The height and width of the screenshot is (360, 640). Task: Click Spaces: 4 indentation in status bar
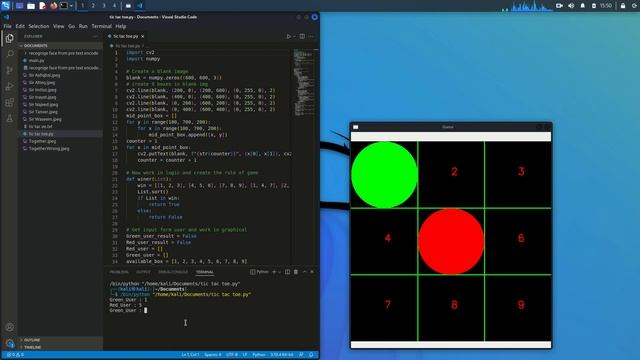(213, 355)
